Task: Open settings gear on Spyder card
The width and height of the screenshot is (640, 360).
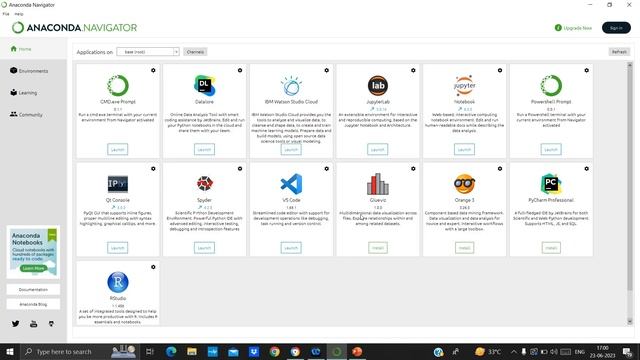Action: coord(240,169)
